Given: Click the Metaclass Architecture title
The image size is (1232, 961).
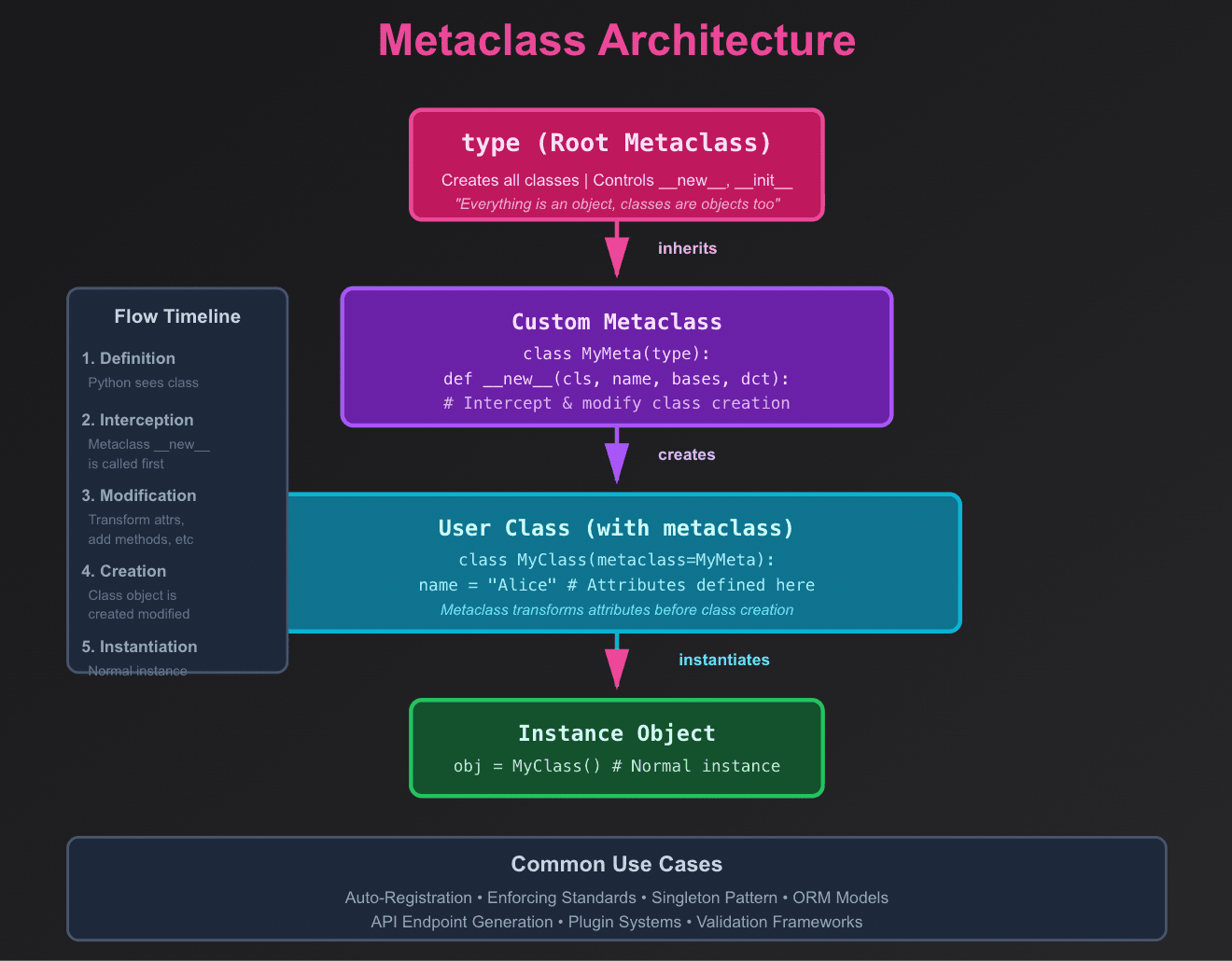Looking at the screenshot, I should pos(616,40).
